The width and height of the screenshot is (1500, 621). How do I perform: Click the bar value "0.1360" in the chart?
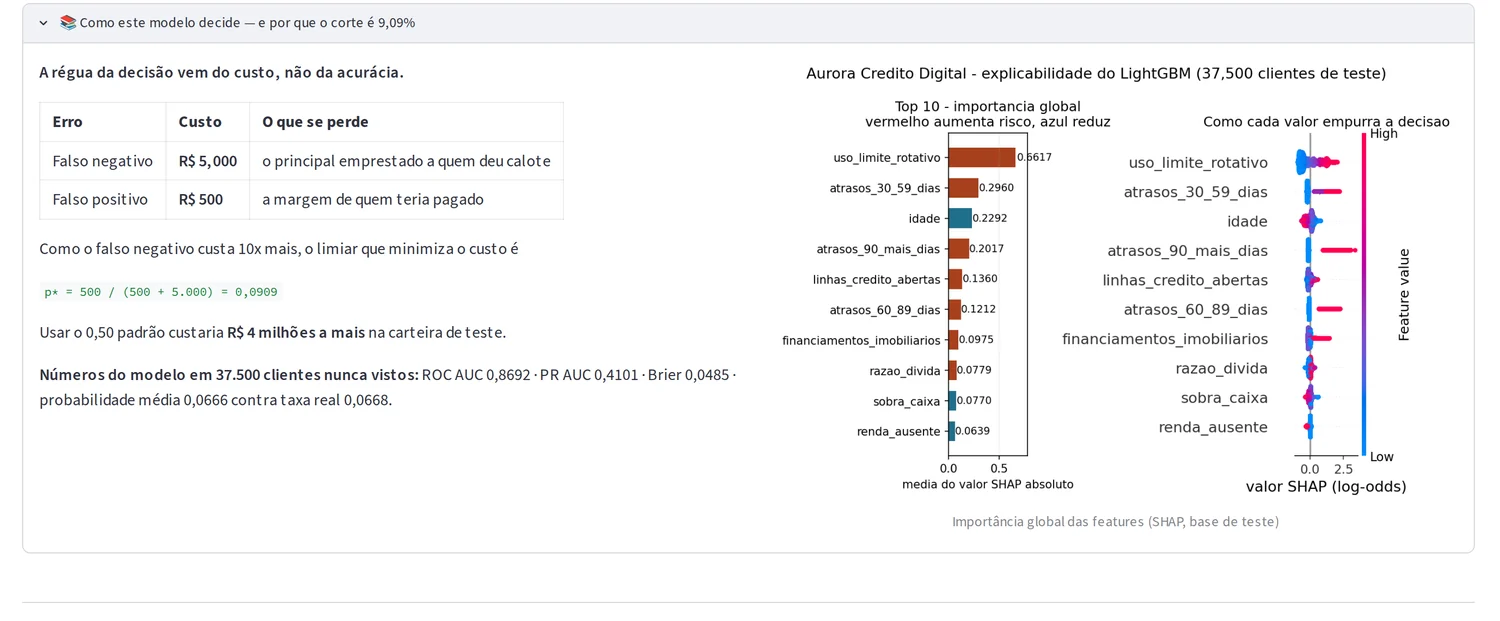980,279
